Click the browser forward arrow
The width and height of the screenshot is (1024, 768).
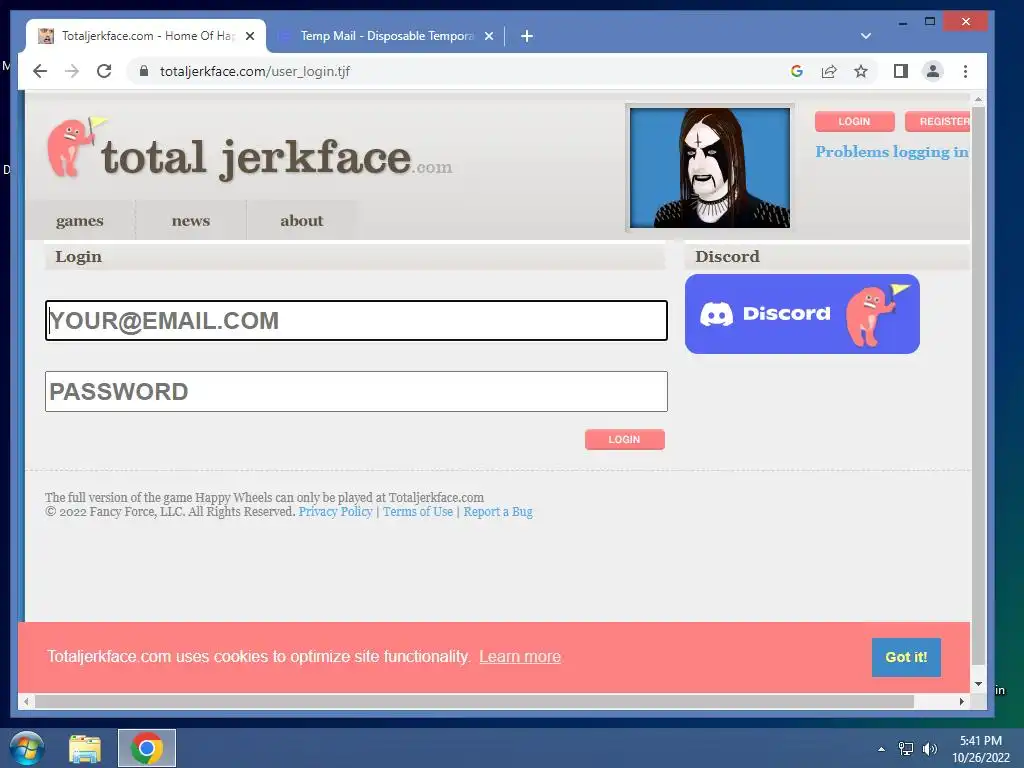(x=72, y=71)
